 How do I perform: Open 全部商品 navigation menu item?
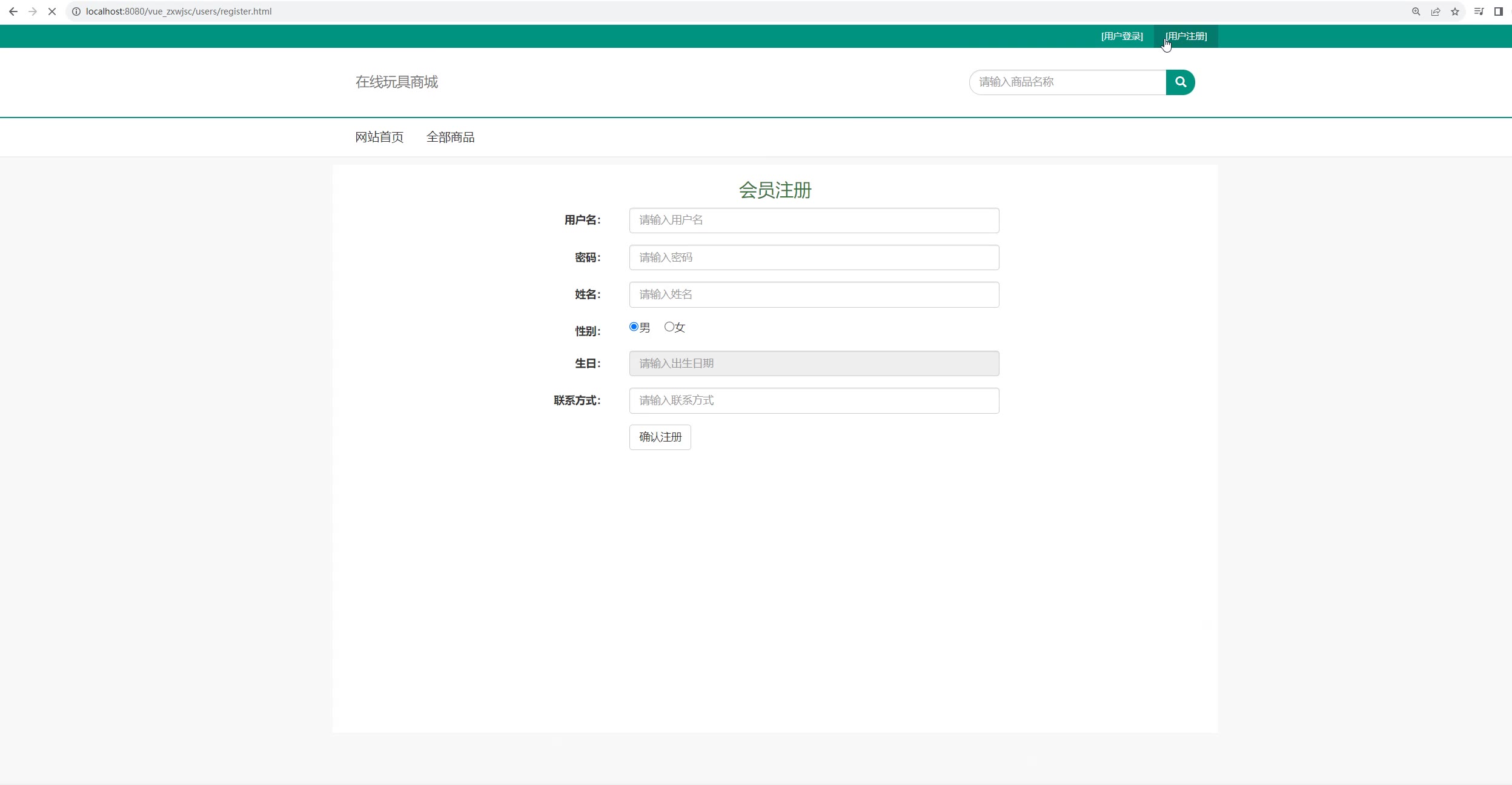pyautogui.click(x=450, y=137)
